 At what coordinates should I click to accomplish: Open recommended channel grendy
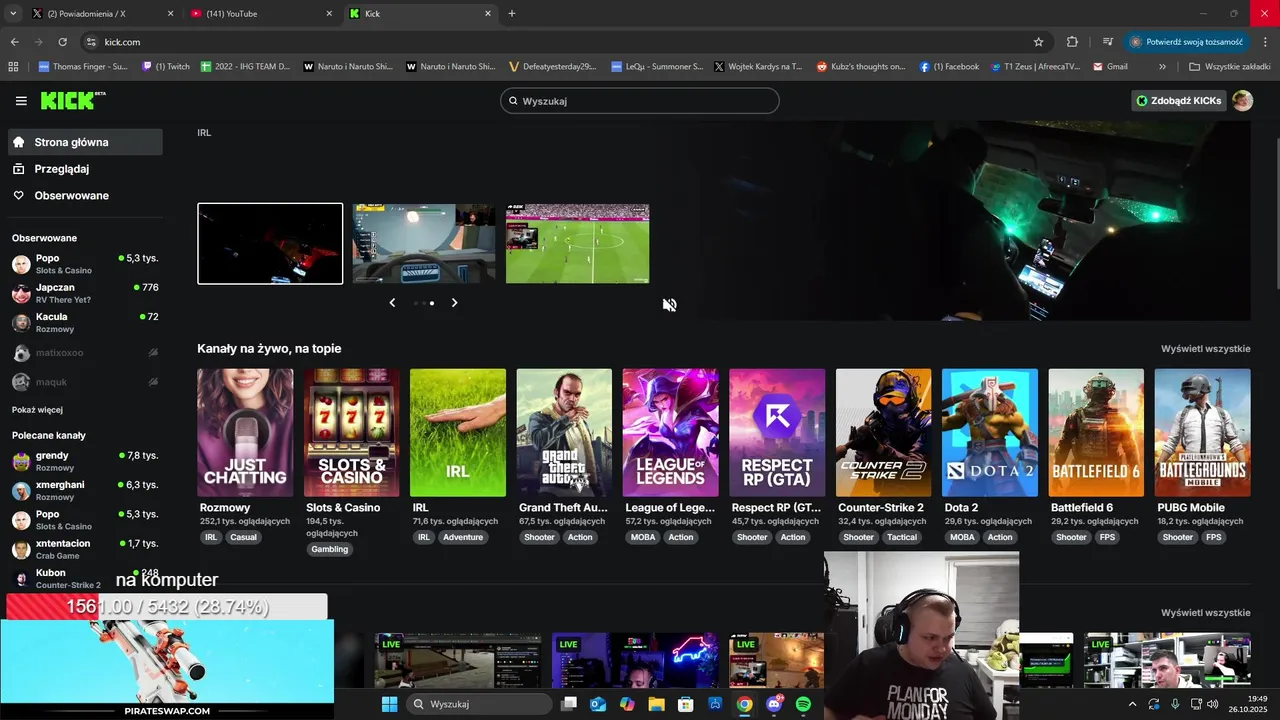(85, 461)
